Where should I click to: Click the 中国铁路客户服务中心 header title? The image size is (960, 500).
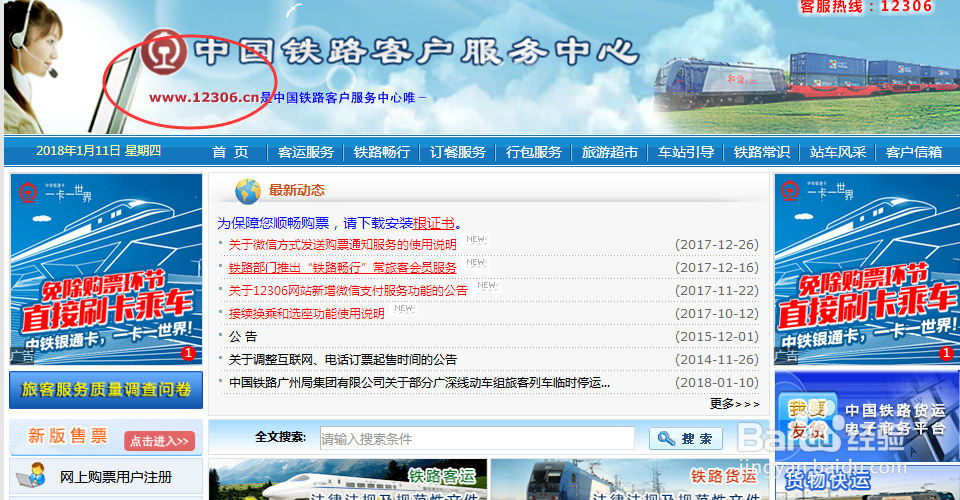point(416,52)
